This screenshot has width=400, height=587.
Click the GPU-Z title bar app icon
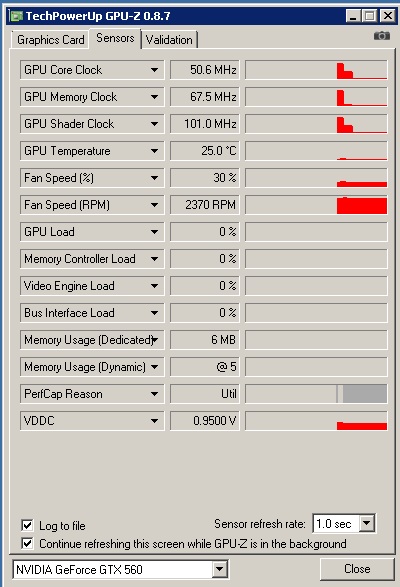point(16,16)
